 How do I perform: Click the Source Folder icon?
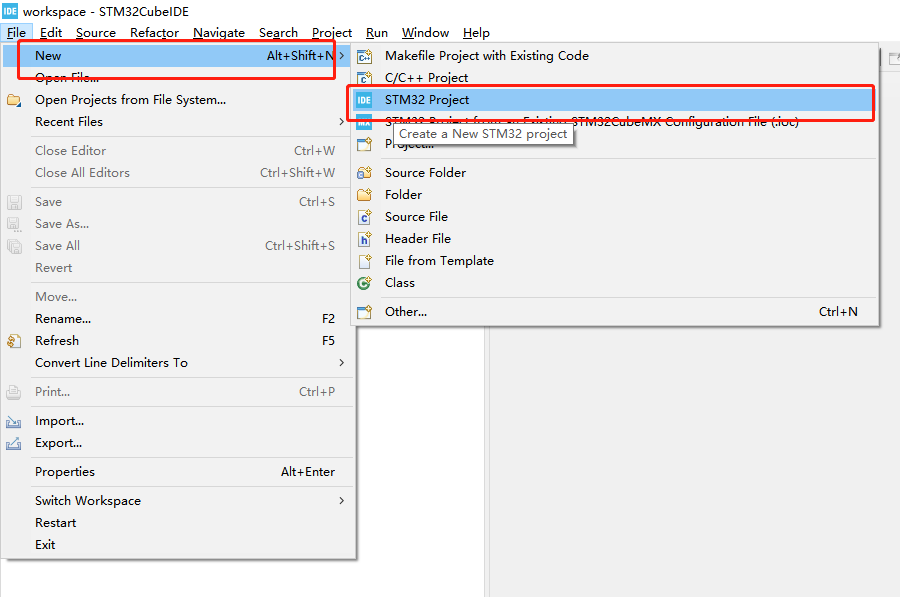coord(364,173)
